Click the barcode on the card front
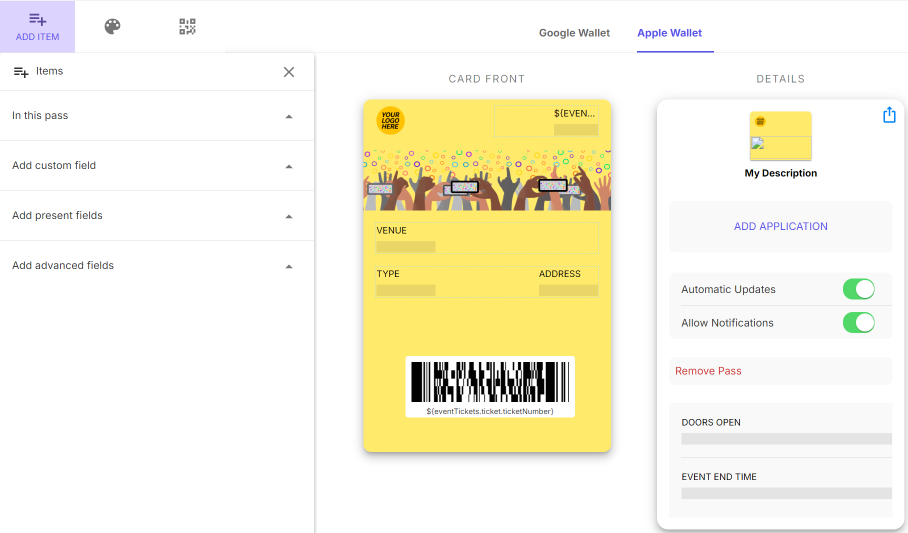The image size is (908, 533). point(490,382)
